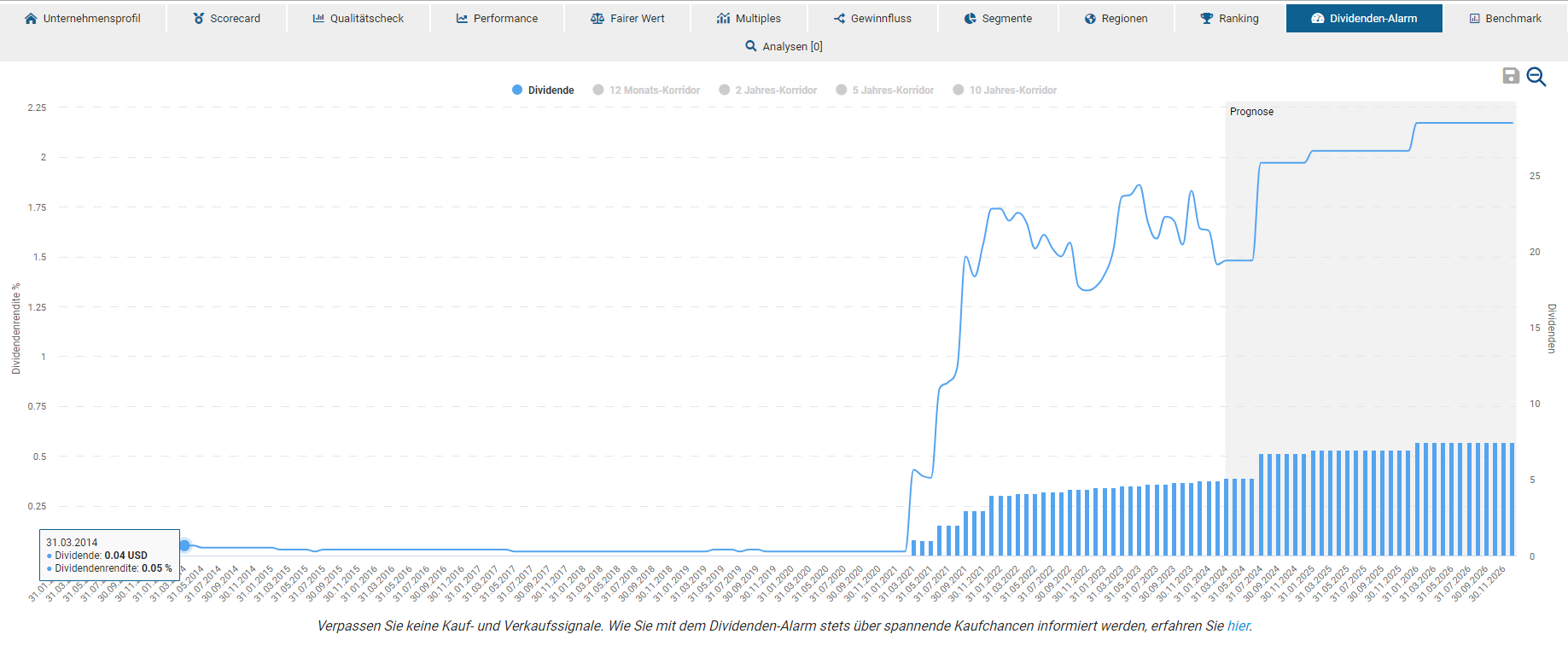Click the 31.03.2014 data point marker

tap(184, 545)
